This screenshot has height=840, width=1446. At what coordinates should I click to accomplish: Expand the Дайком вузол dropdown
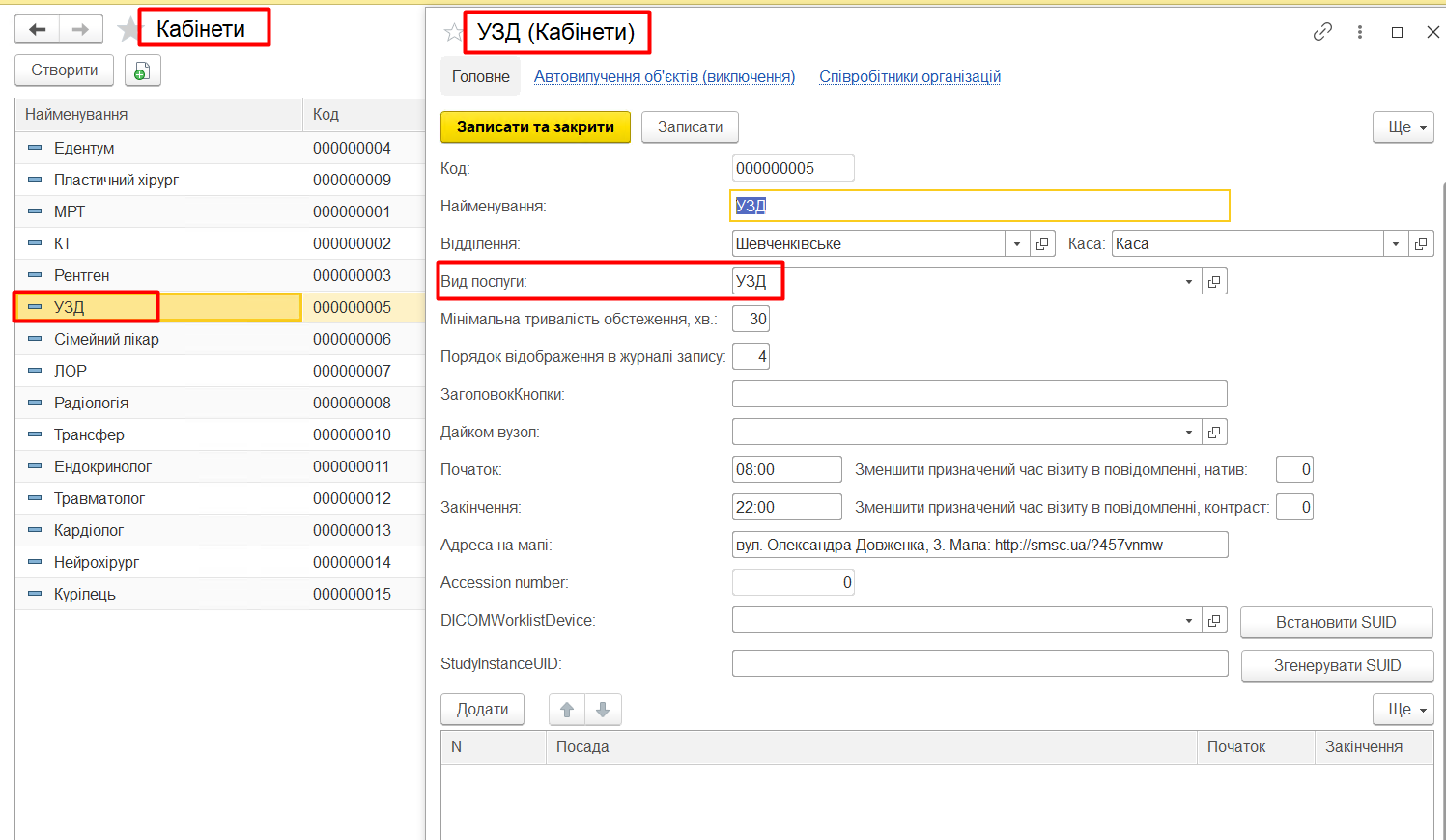click(1189, 433)
